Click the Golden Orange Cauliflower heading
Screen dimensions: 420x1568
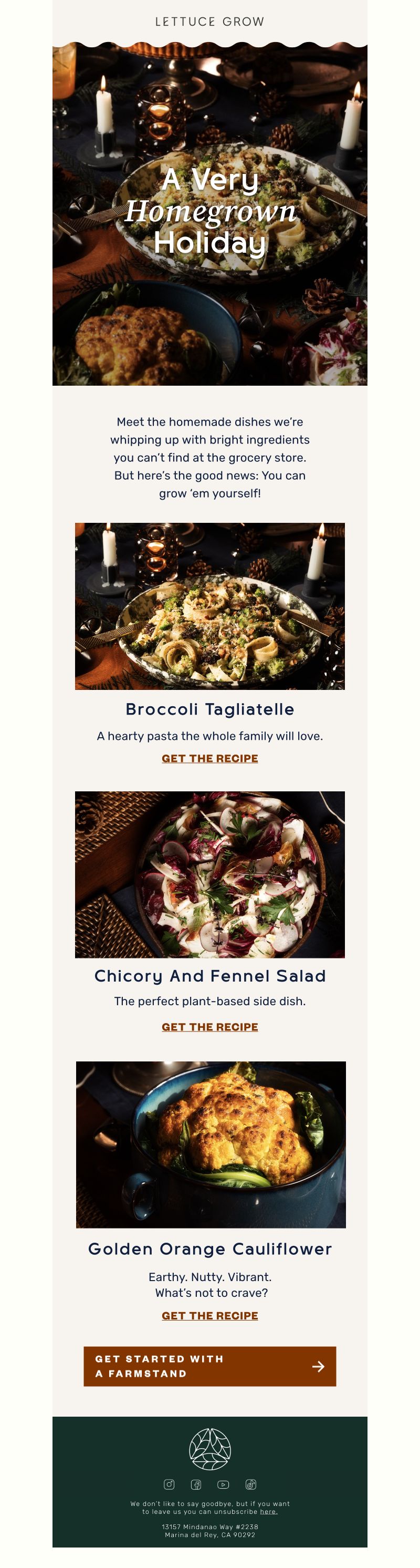209,1249
